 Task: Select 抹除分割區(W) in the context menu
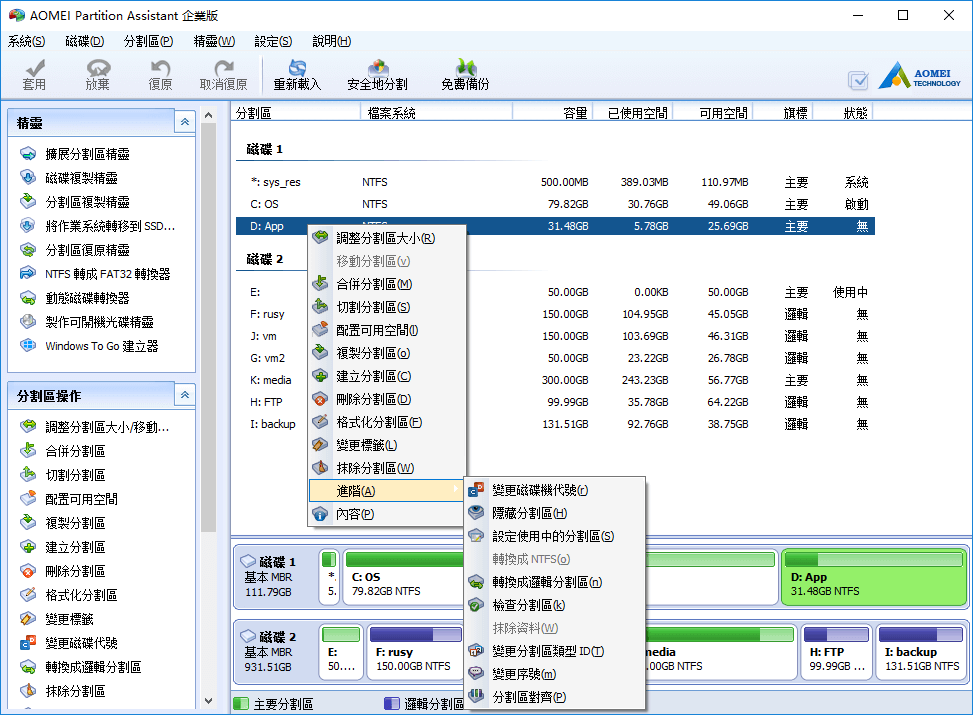(386, 468)
